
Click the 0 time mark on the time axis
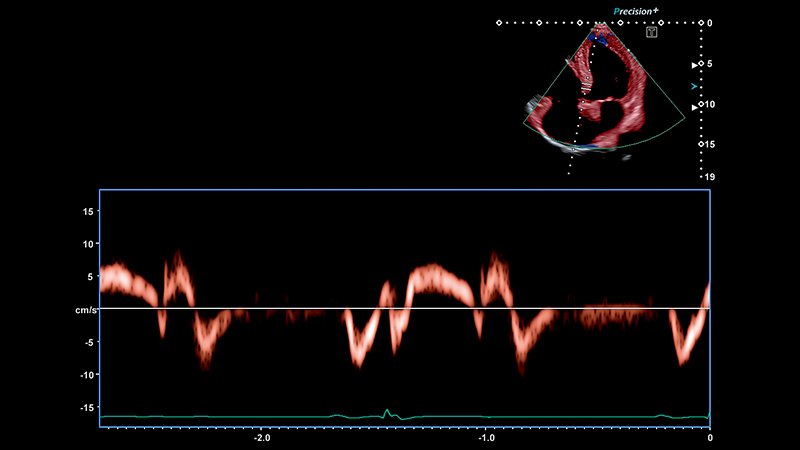tap(709, 438)
